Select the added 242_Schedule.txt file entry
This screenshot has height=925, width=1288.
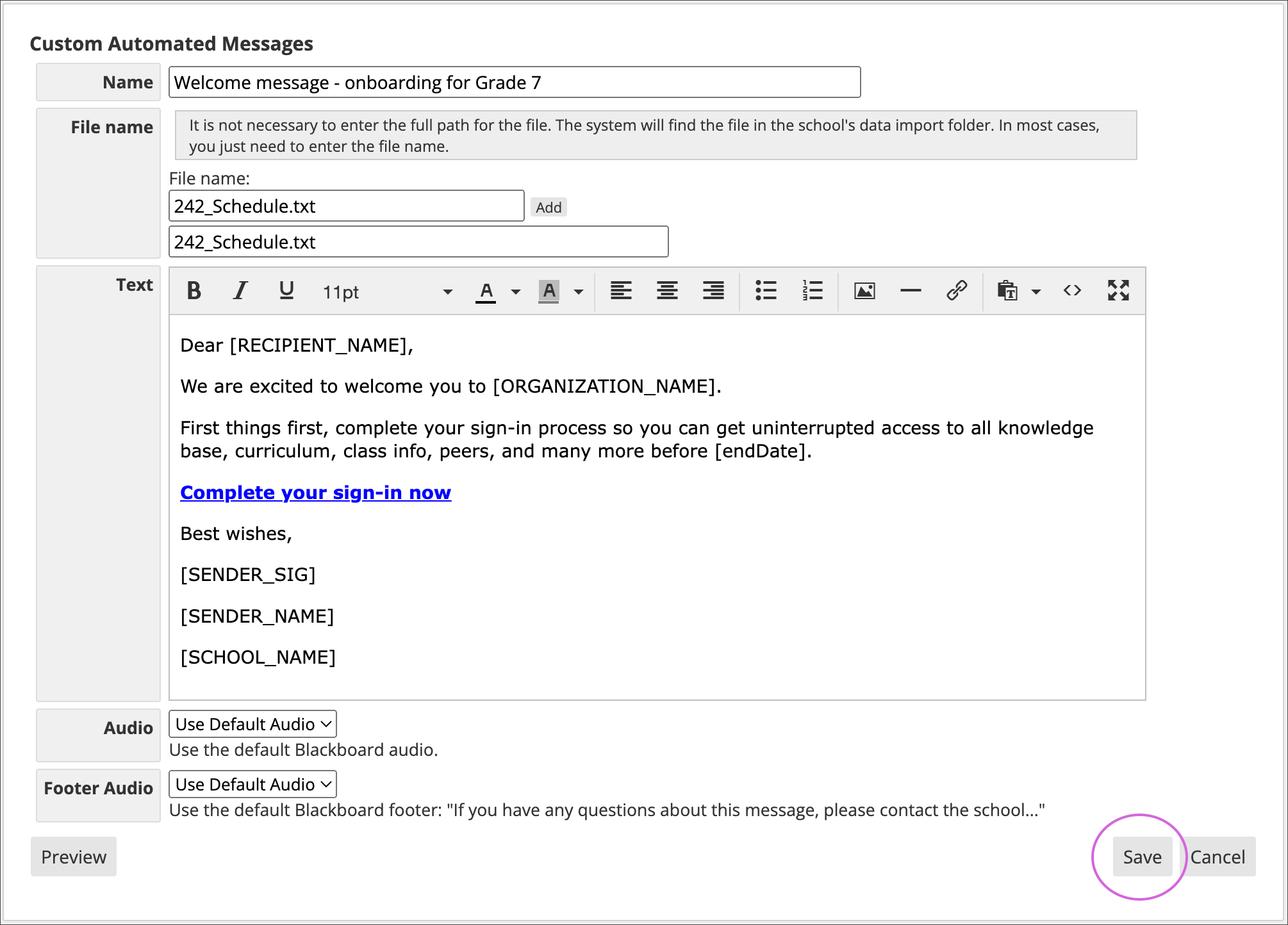tap(418, 241)
